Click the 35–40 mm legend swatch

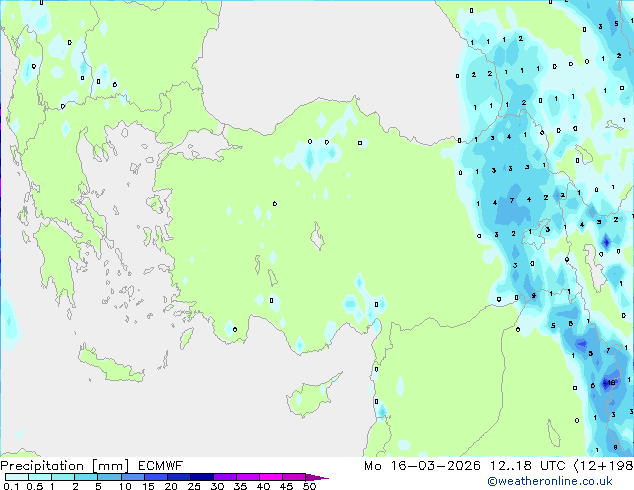coord(247,477)
